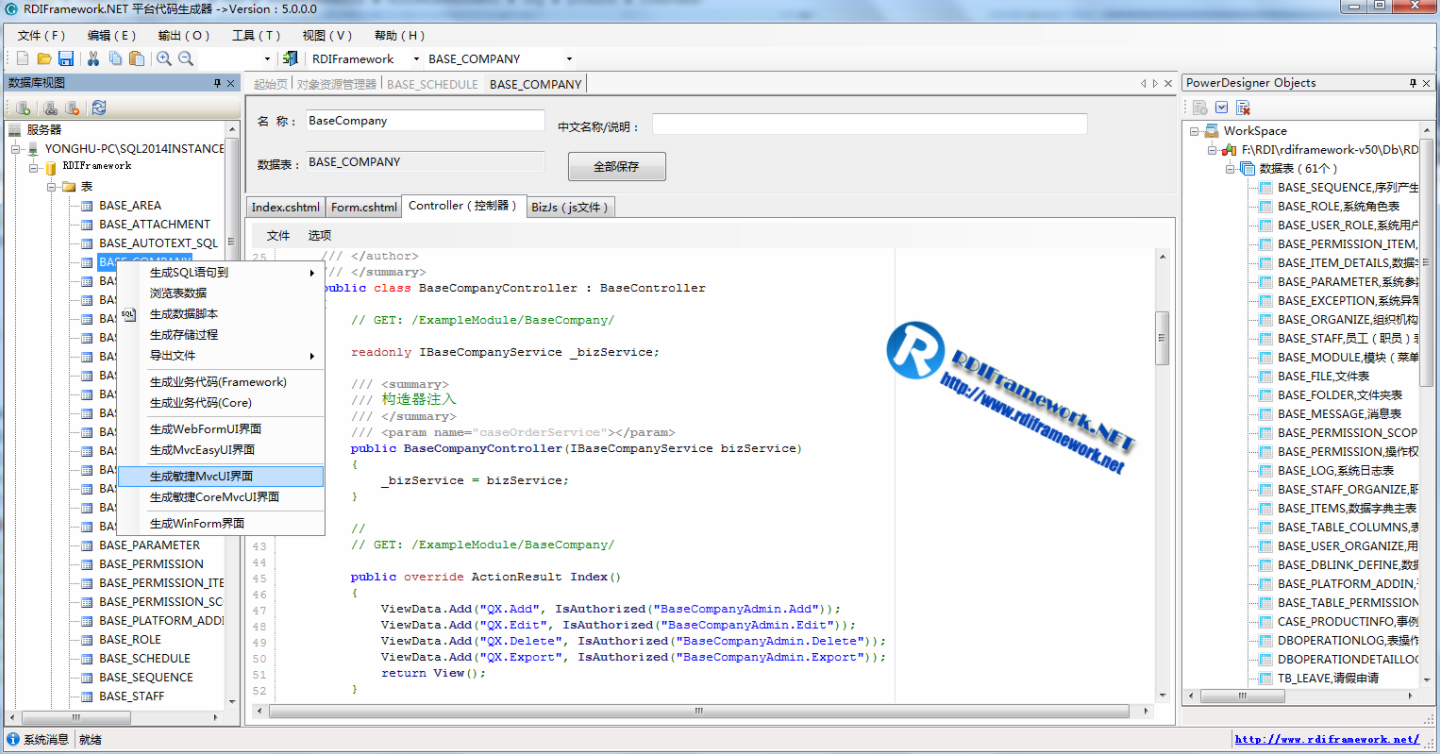Screen dimensions: 1440x754
Task: Click the Save floppy disk icon
Action: point(66,59)
